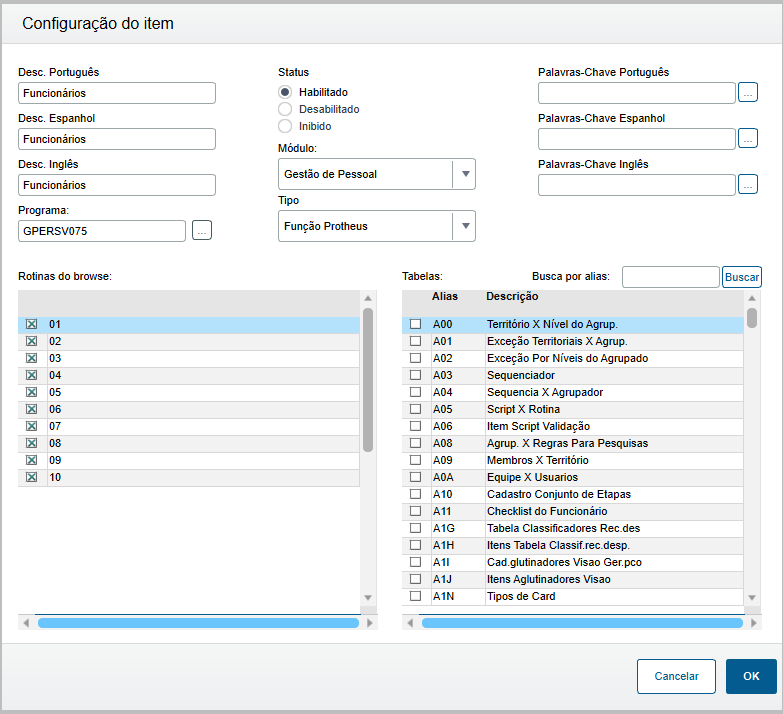Expand the Módulo dropdown
Screen dimensions: 783x714
tap(463, 174)
